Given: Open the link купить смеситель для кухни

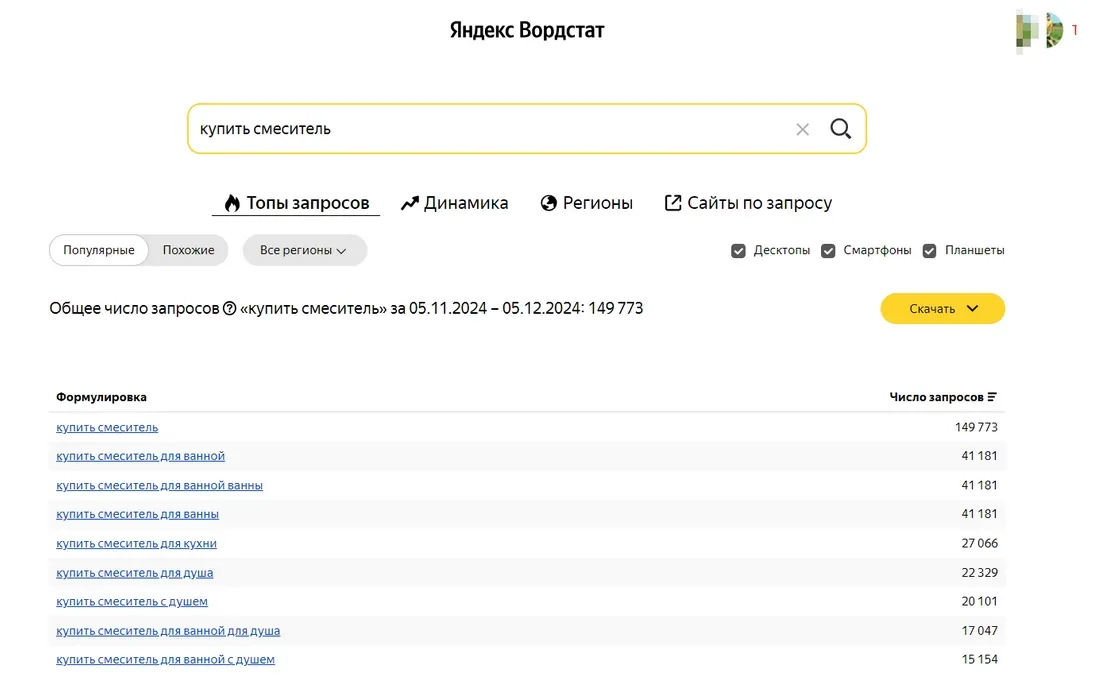Looking at the screenshot, I should tap(137, 544).
